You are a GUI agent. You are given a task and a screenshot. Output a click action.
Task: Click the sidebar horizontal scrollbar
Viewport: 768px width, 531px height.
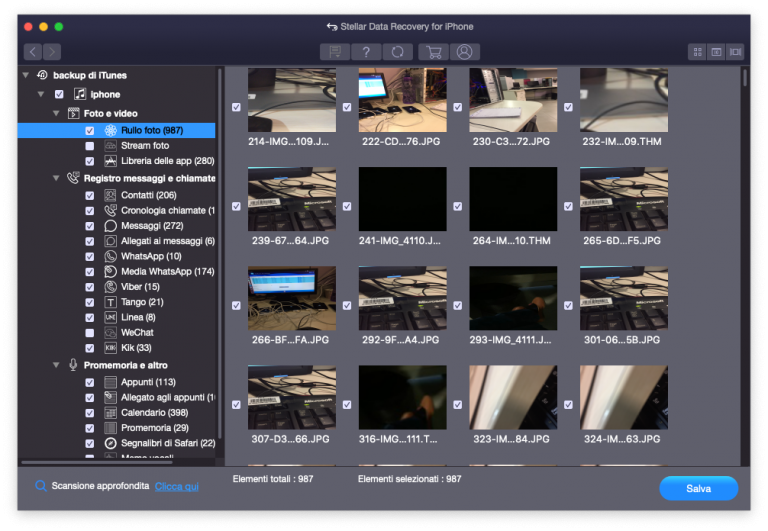click(97, 462)
